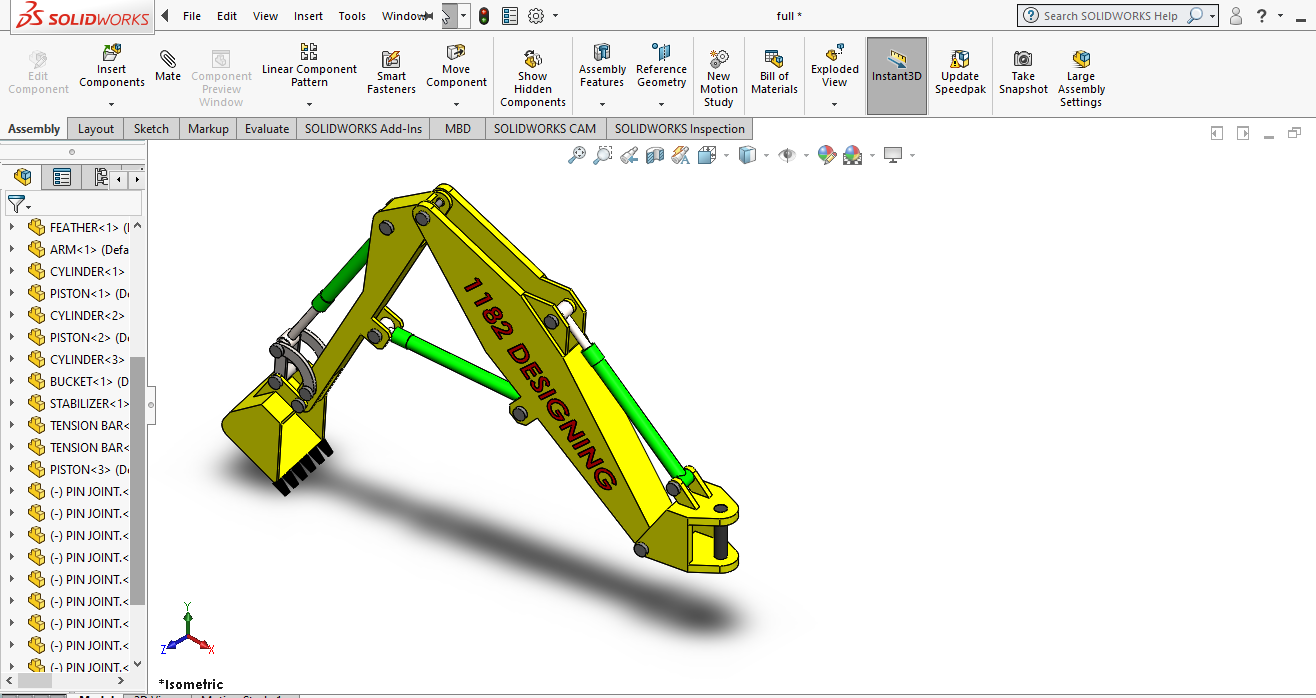Select the Move Component tool
The height and width of the screenshot is (698, 1316).
(456, 66)
